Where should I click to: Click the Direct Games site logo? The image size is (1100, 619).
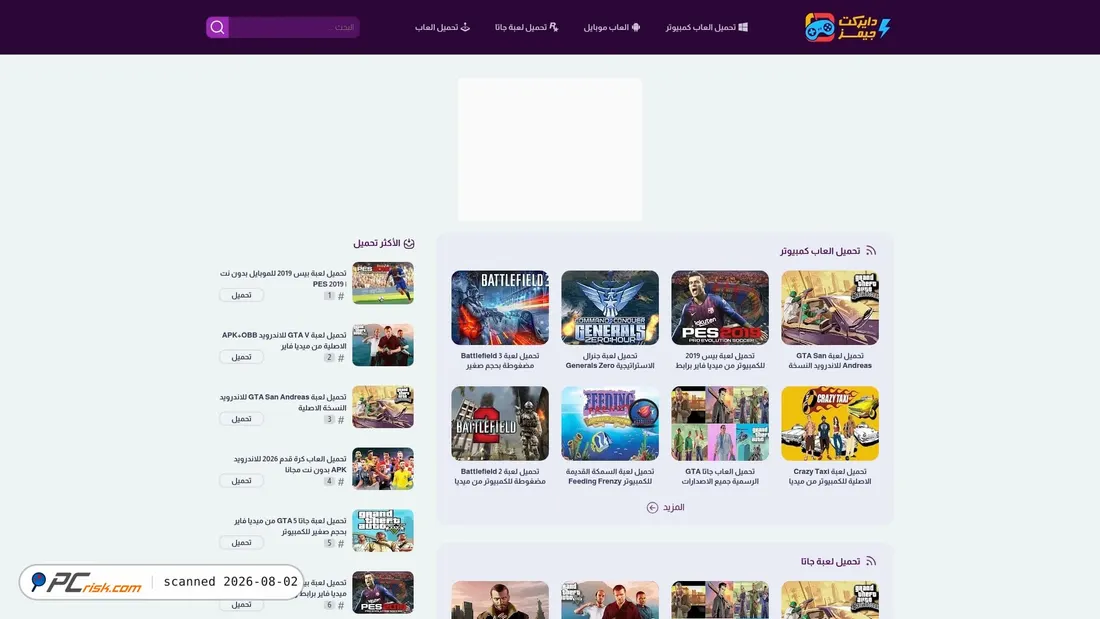pos(847,27)
